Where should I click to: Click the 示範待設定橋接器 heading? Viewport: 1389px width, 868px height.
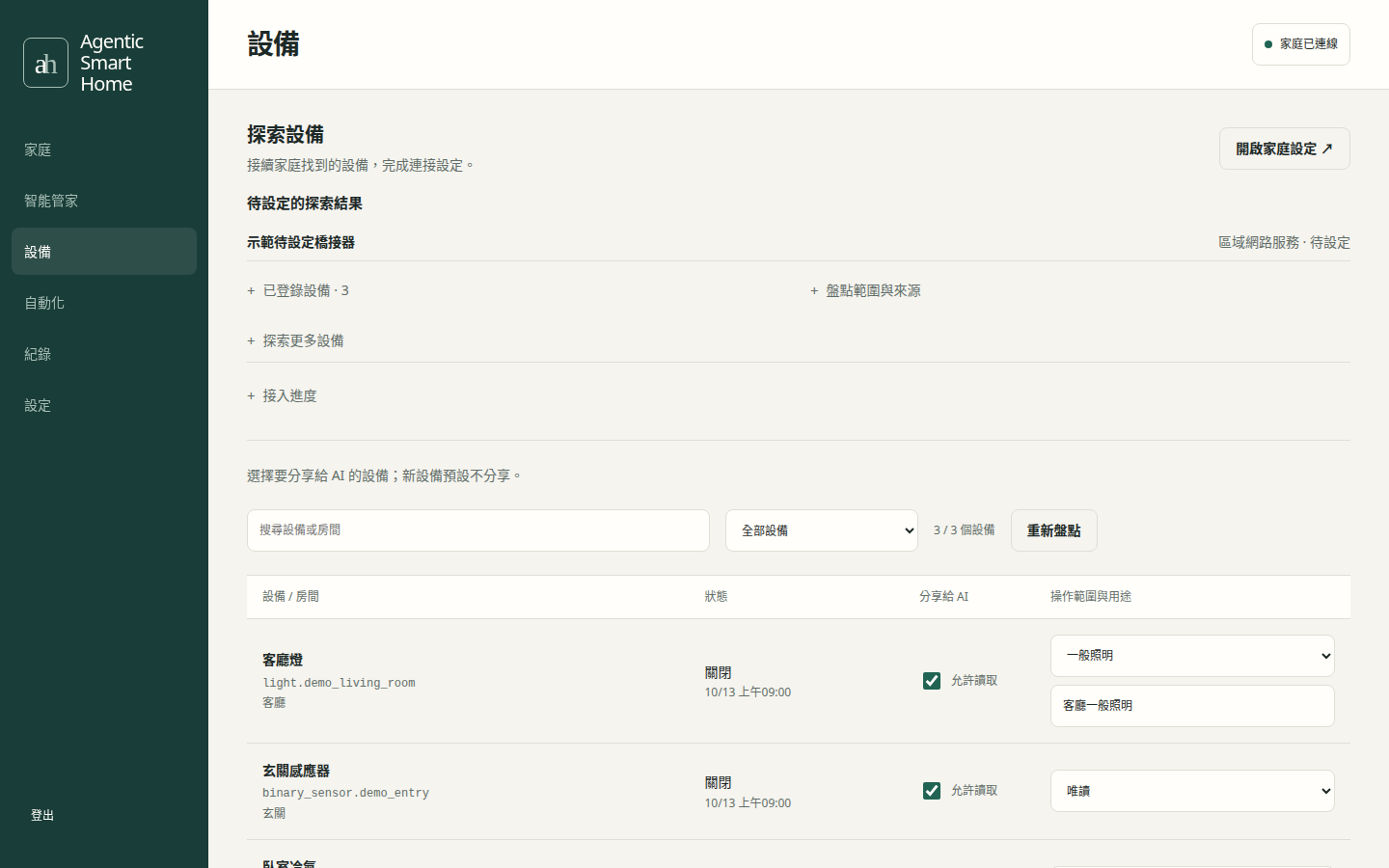301,242
